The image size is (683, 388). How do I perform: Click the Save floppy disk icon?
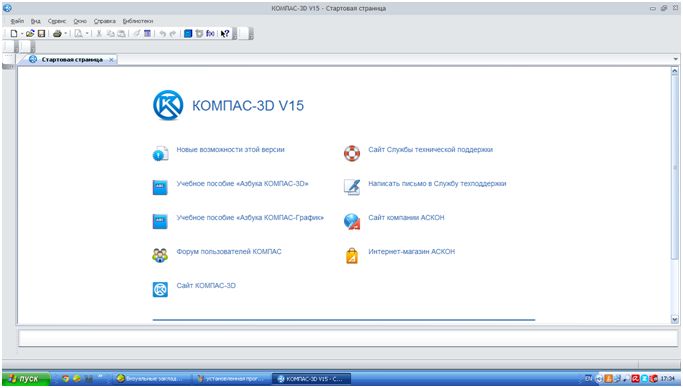[41, 34]
